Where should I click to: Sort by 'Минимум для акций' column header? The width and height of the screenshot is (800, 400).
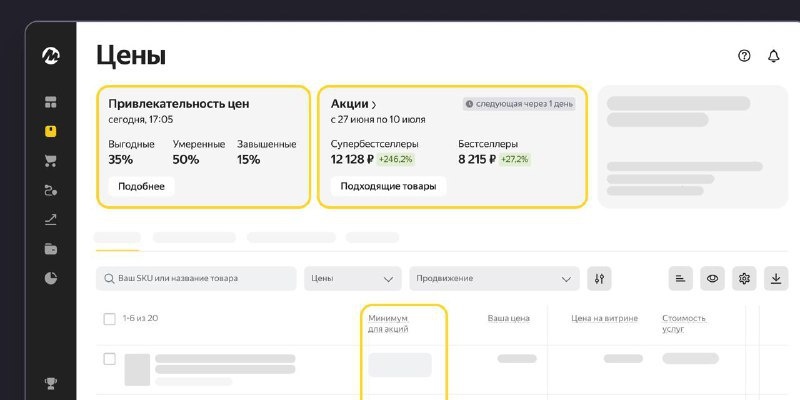388,323
